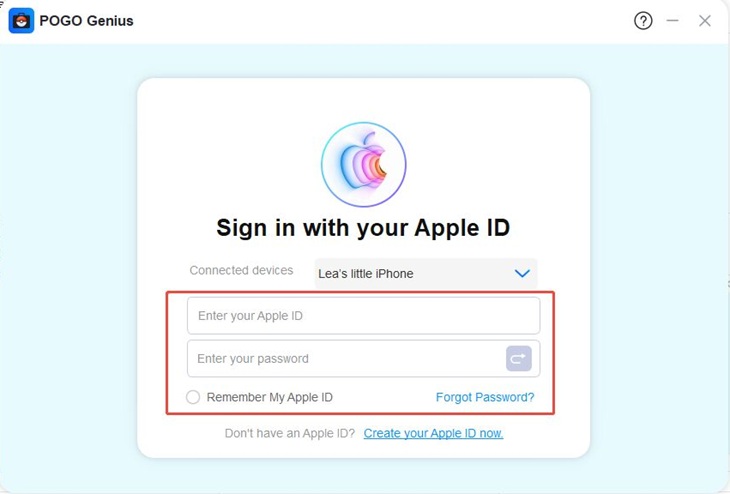
Task: Click the "Remember My Apple ID" label text
Action: pos(269,397)
